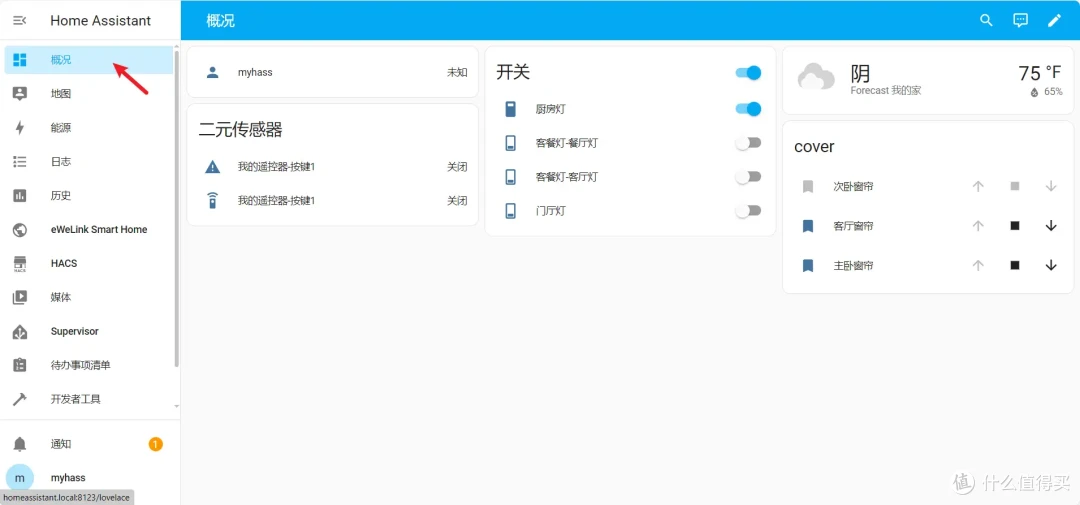Viewport: 1080px width, 505px height.
Task: Open the 日志 logbook sidebar item
Action: [x=89, y=161]
